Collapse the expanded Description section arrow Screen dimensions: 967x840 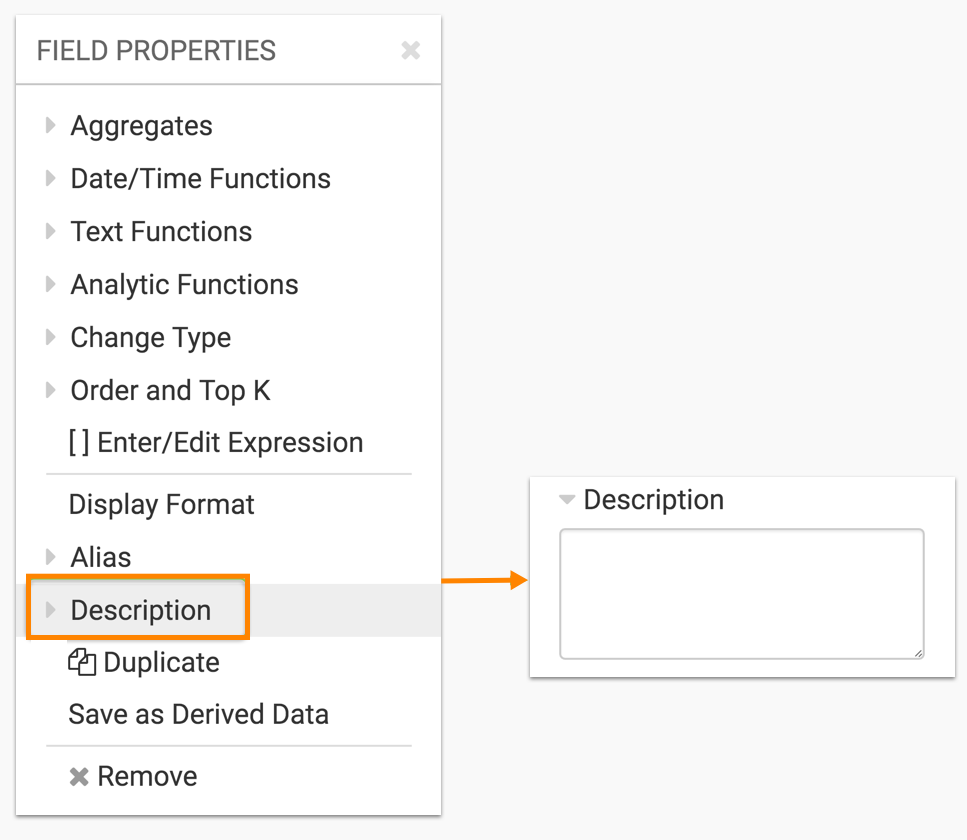click(x=567, y=500)
